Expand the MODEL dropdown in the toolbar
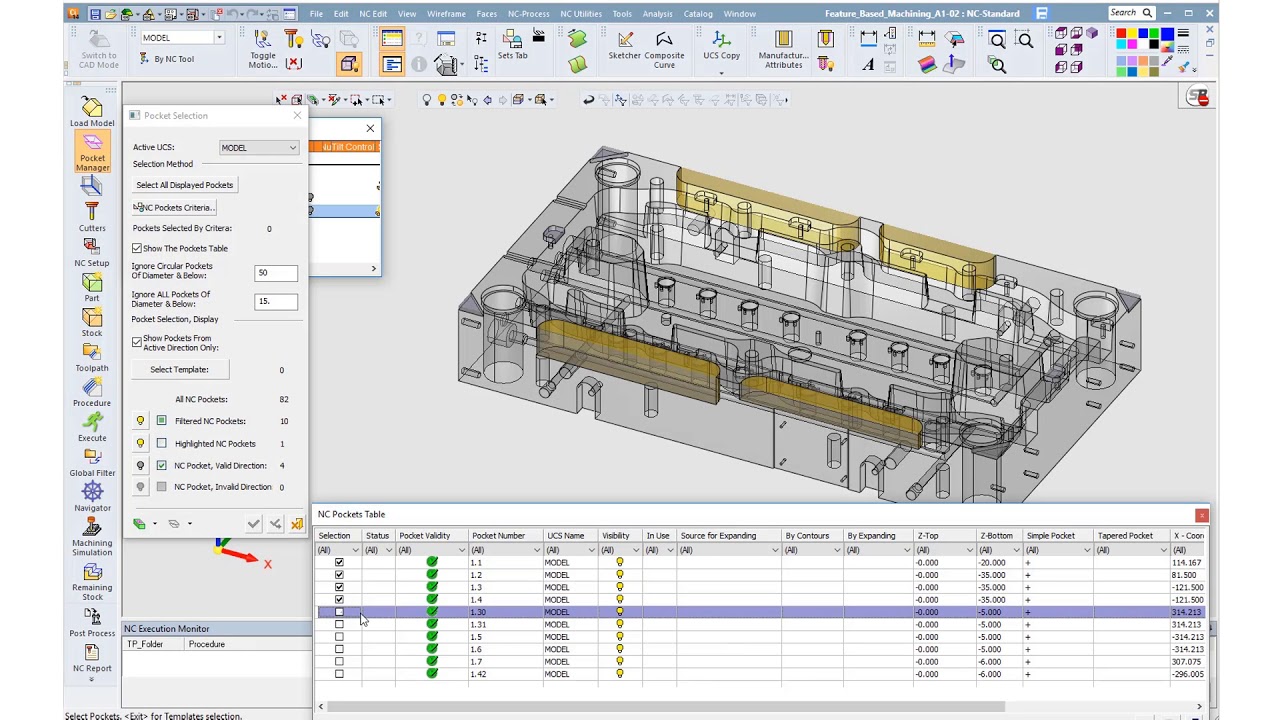The width and height of the screenshot is (1280, 720). coord(218,38)
